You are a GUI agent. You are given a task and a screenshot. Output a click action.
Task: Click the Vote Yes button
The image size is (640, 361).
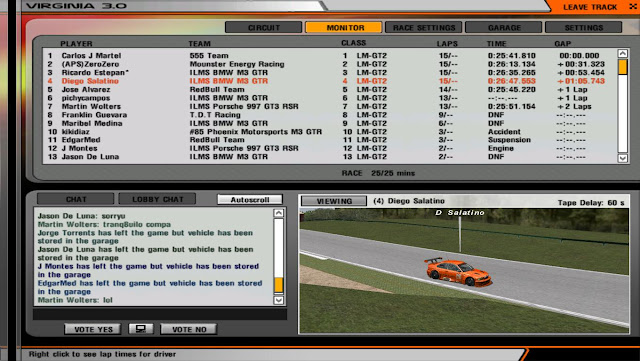[93, 329]
